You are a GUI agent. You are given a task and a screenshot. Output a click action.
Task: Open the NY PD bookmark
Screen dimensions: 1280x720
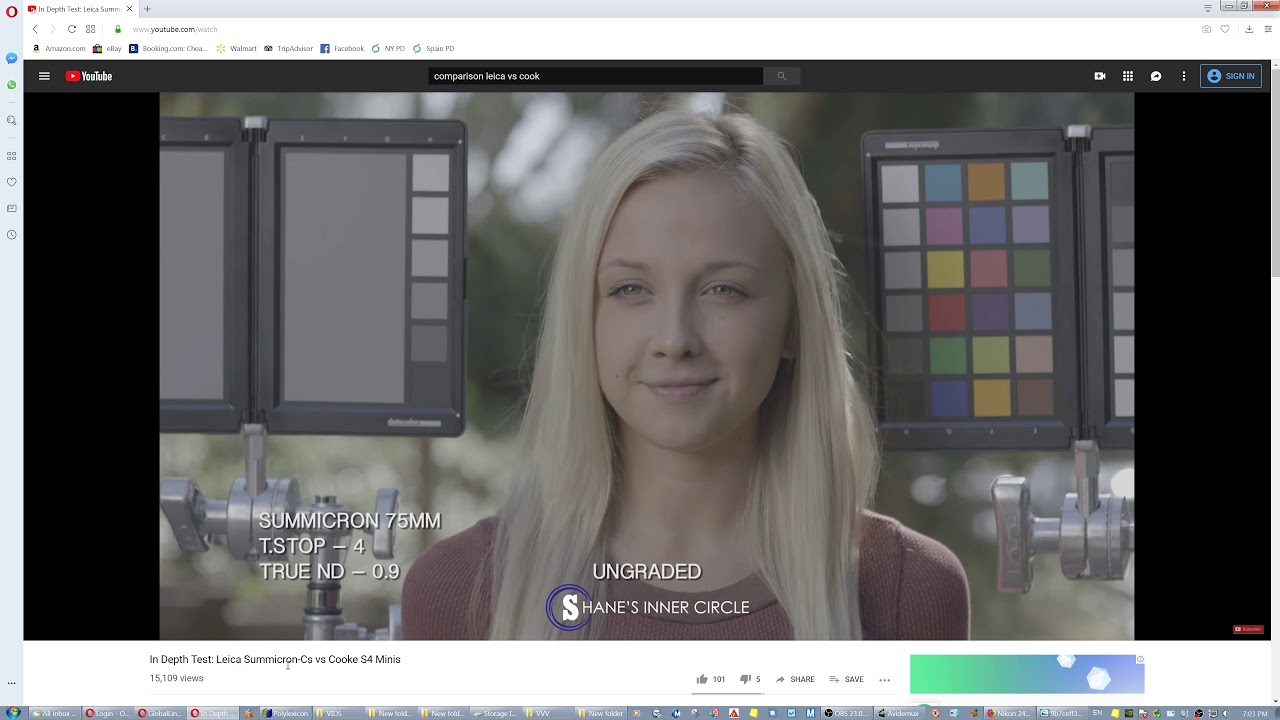click(x=388, y=48)
